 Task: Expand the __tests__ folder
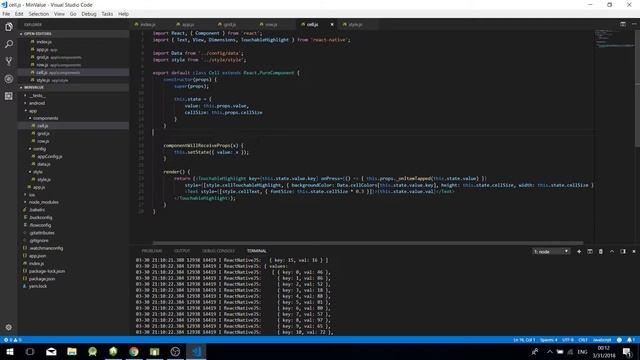coord(37,95)
